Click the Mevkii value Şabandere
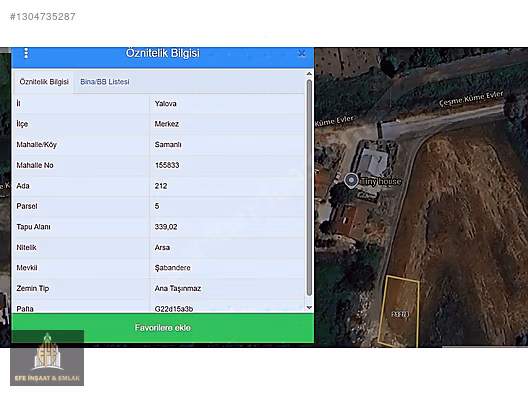528x396 pixels. (x=172, y=268)
